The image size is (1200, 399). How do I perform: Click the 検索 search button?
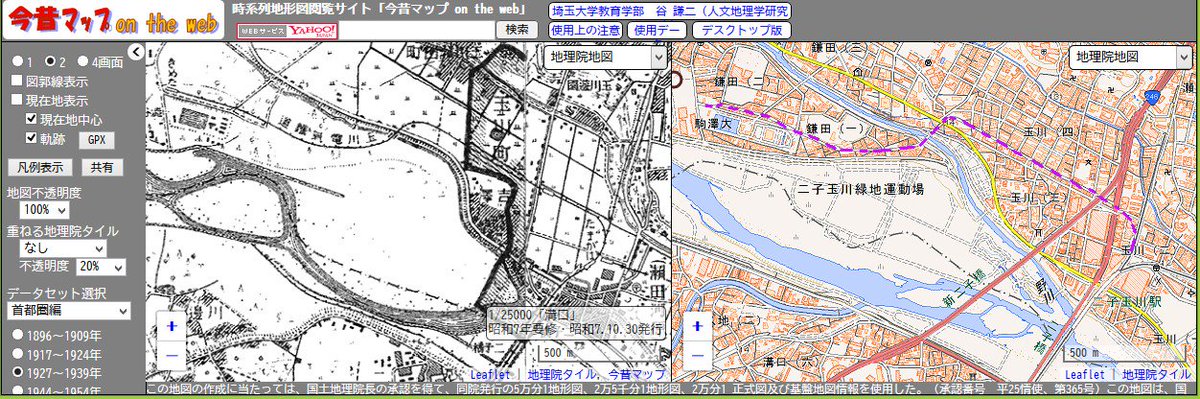coord(516,30)
